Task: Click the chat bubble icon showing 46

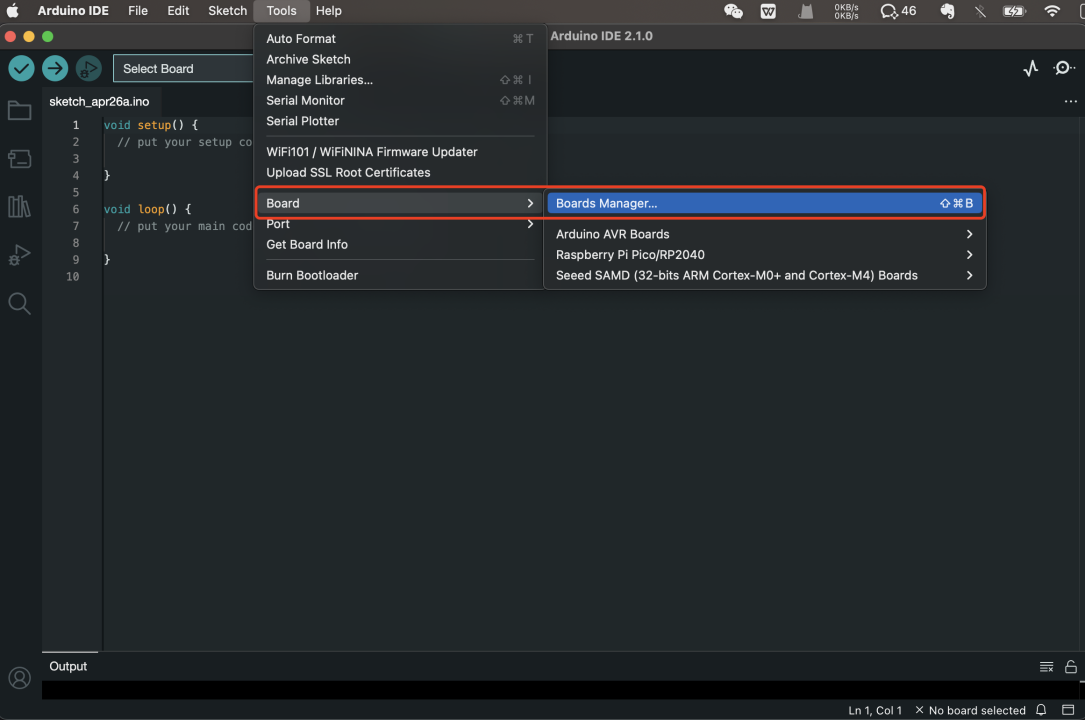Action: pos(898,10)
